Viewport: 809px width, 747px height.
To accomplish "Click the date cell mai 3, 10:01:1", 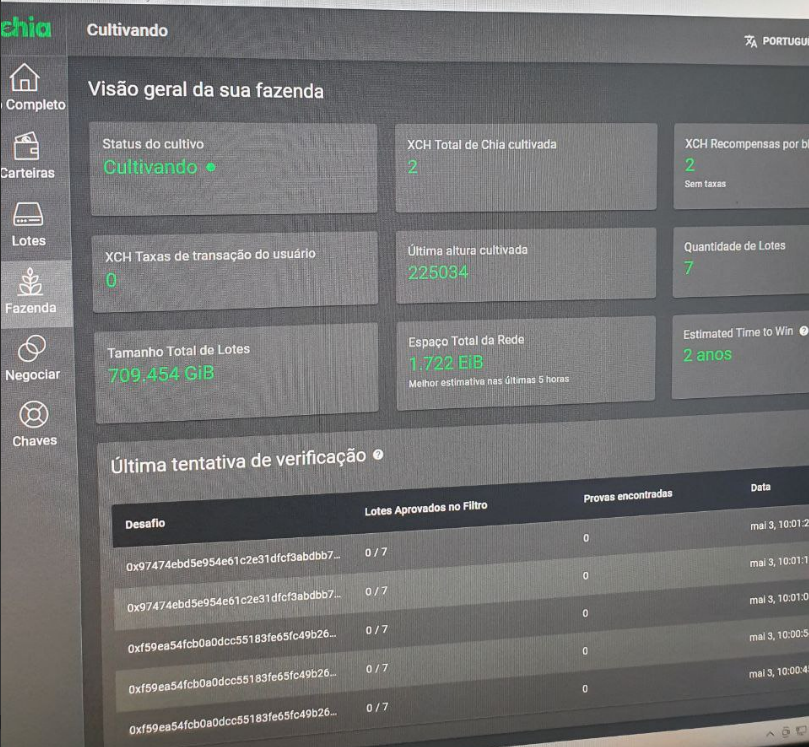I will (x=779, y=562).
